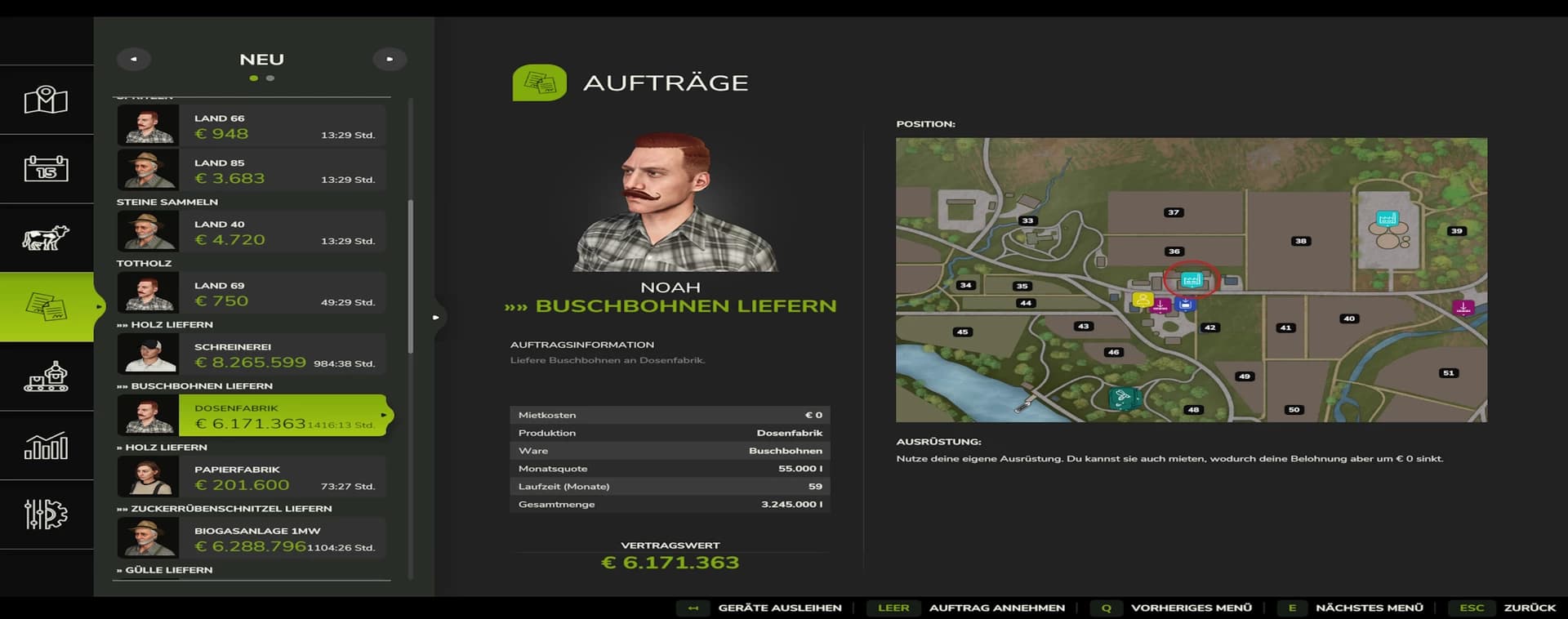Click field number 49 on the map
This screenshot has height=619, width=1568.
coord(1244,376)
